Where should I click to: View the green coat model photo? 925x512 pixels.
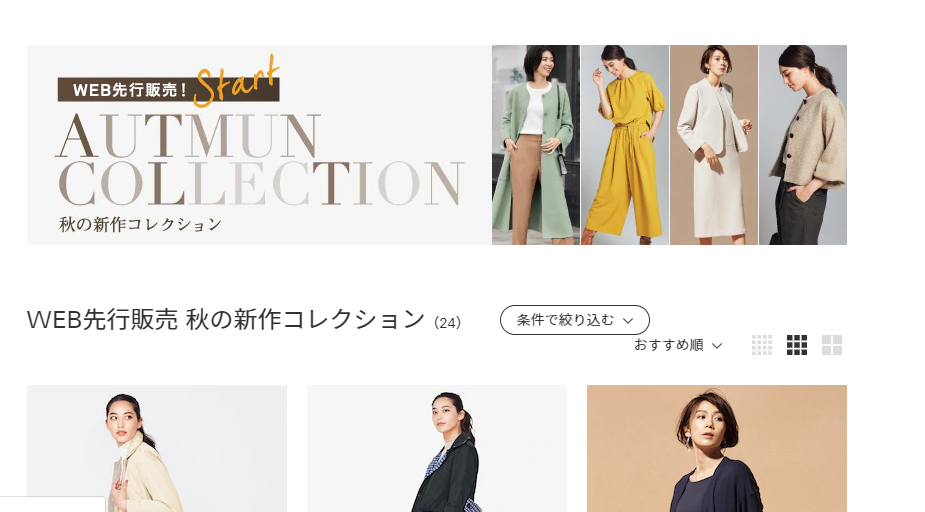[x=536, y=145]
